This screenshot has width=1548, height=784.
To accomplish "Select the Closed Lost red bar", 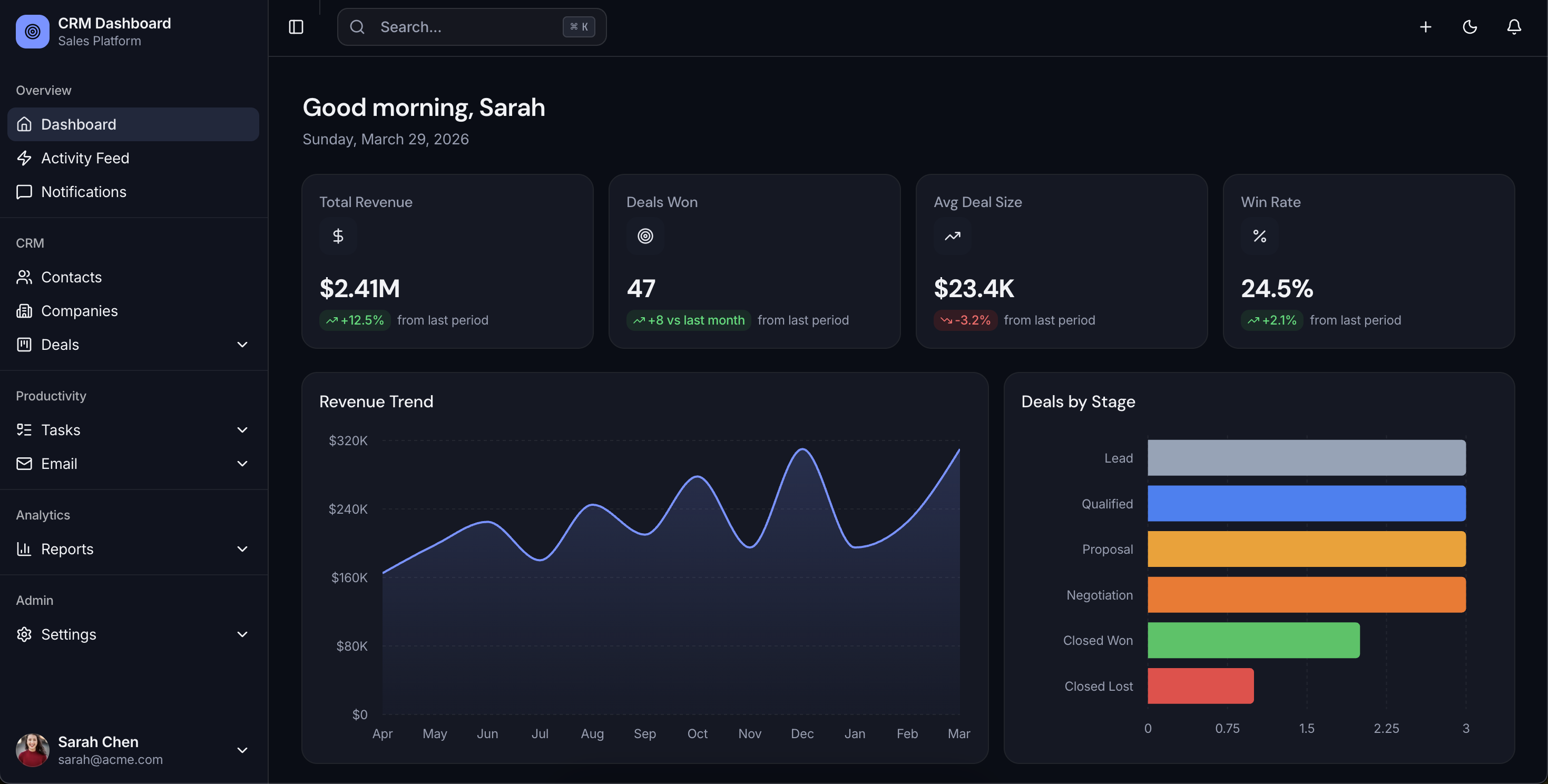I will [1200, 685].
